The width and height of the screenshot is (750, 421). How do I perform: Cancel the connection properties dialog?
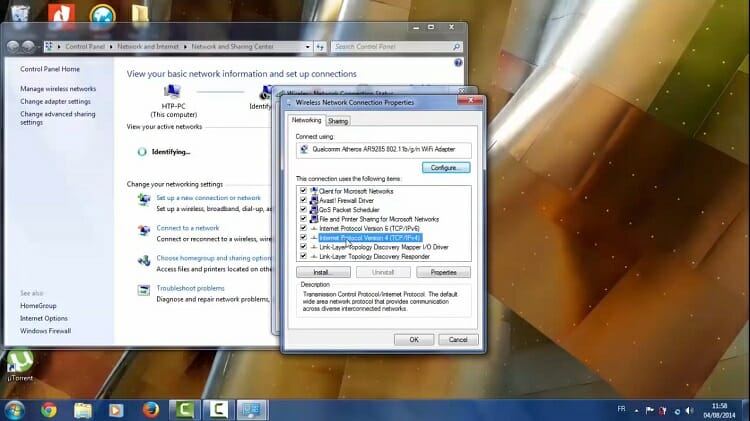pos(458,340)
